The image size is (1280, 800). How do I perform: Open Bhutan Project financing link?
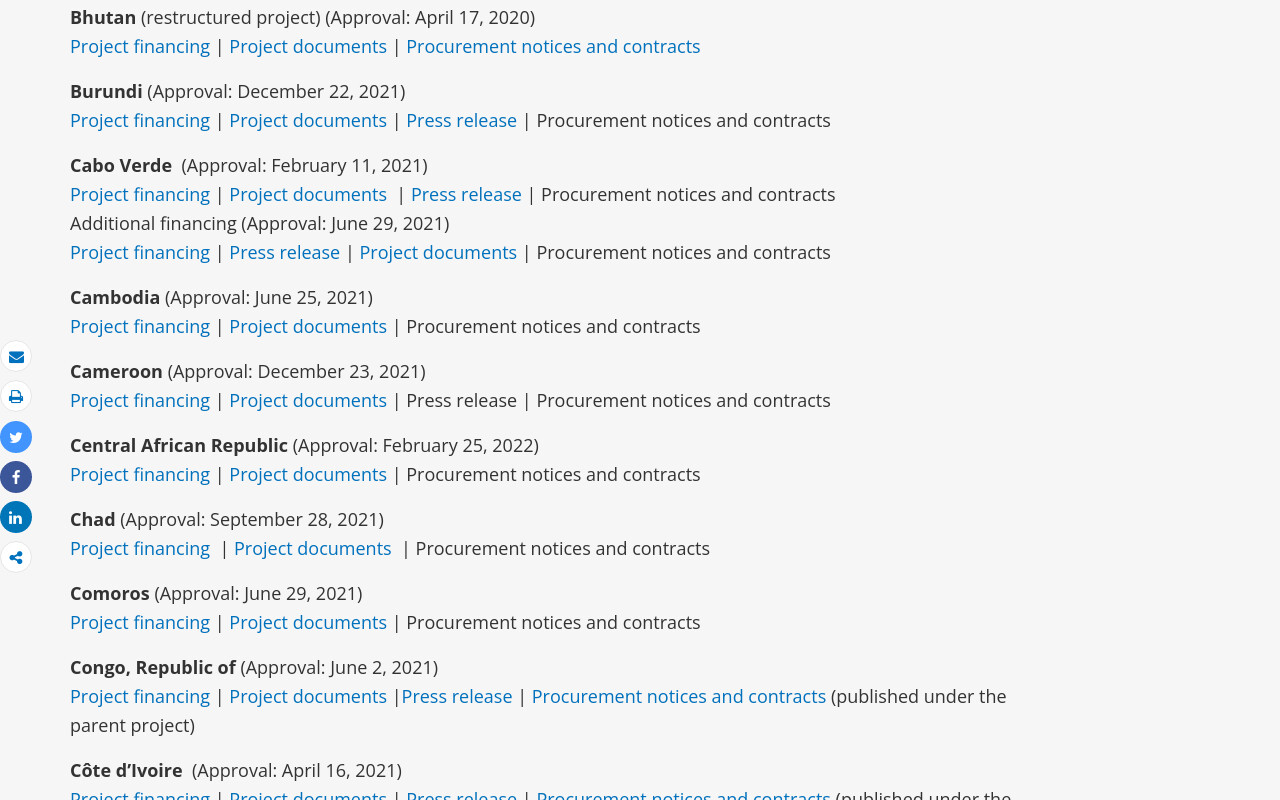(140, 47)
